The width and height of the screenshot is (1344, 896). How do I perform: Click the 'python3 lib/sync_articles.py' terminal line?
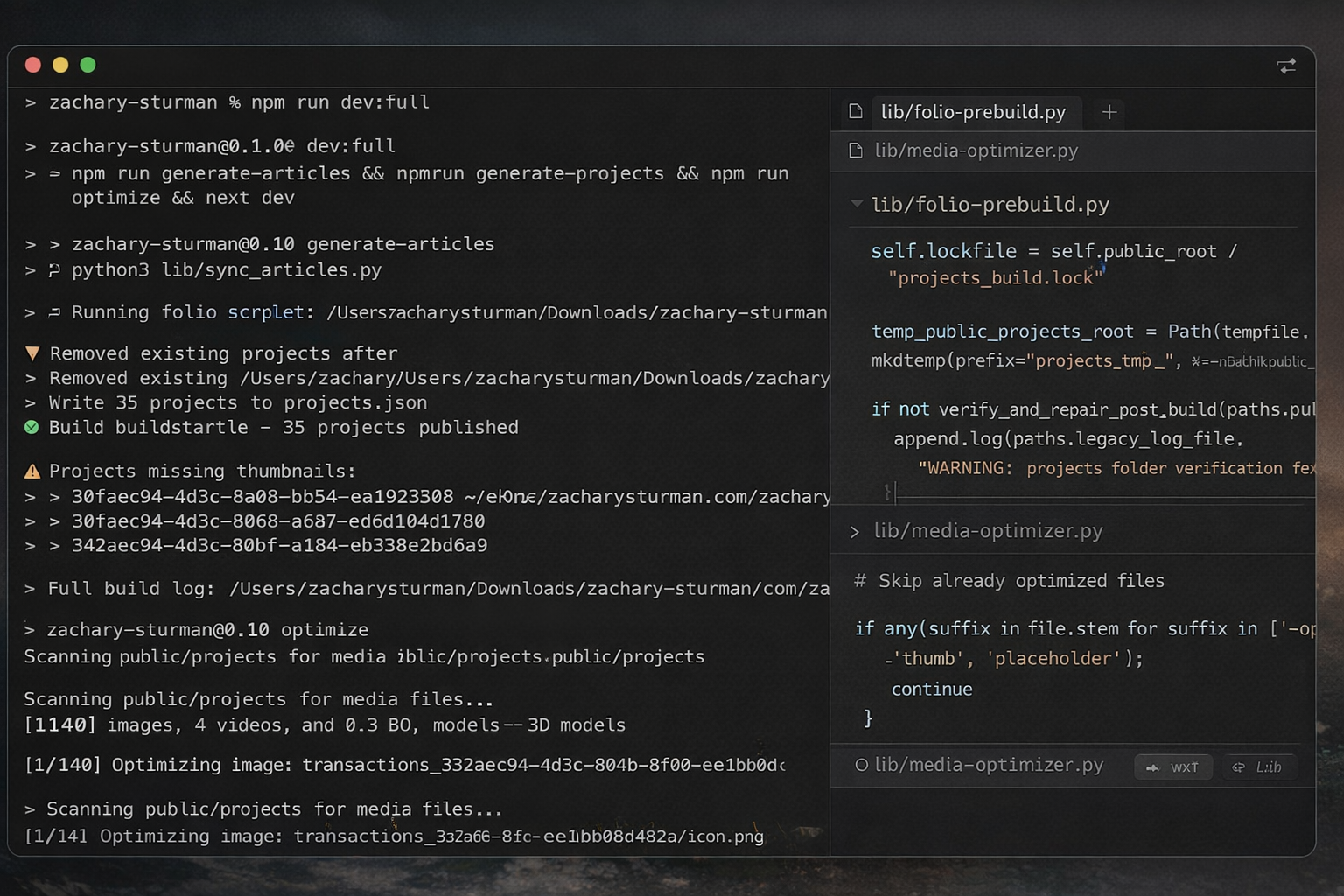tap(227, 270)
